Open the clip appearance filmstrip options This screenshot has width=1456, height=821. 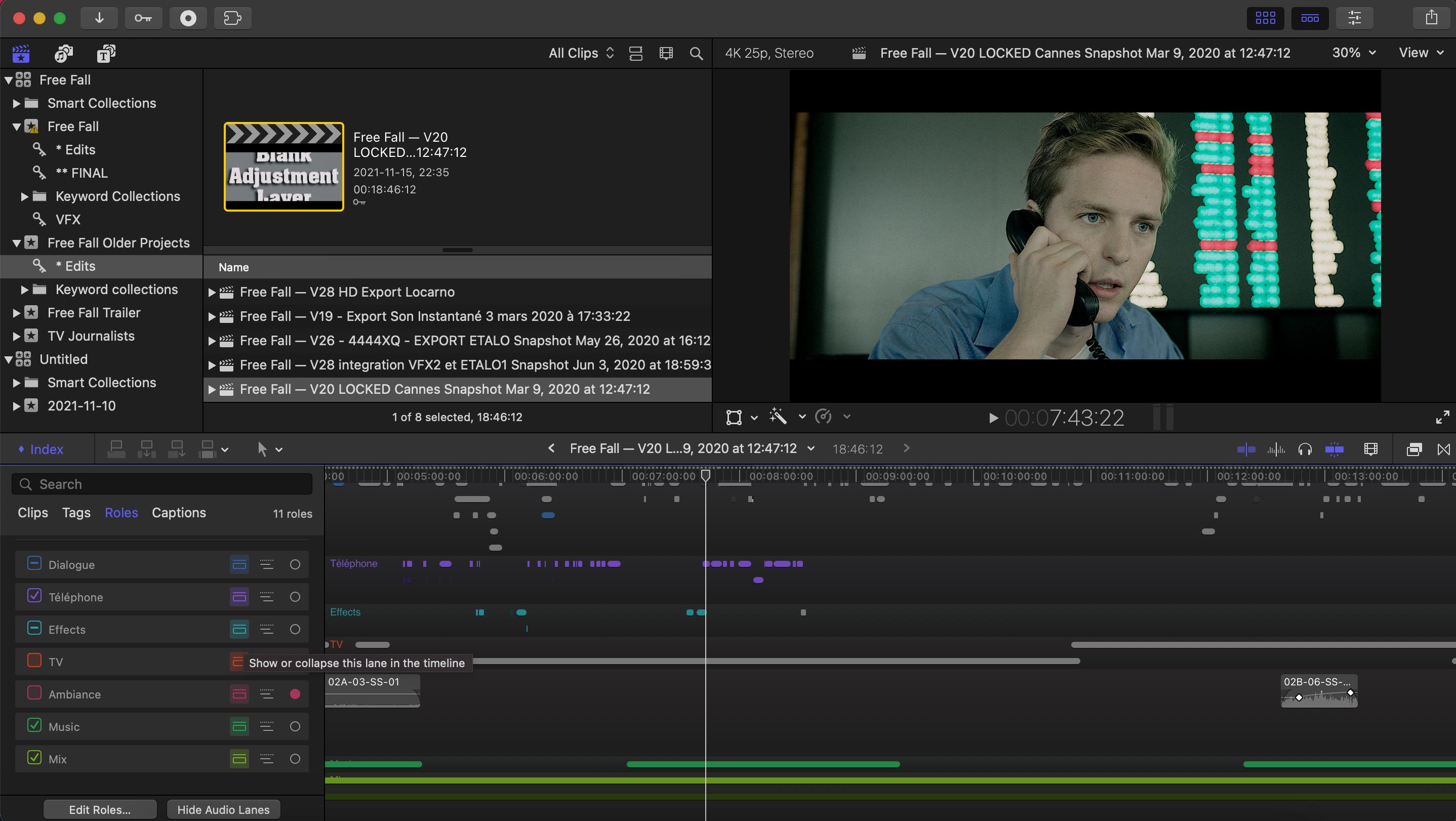[x=1370, y=449]
